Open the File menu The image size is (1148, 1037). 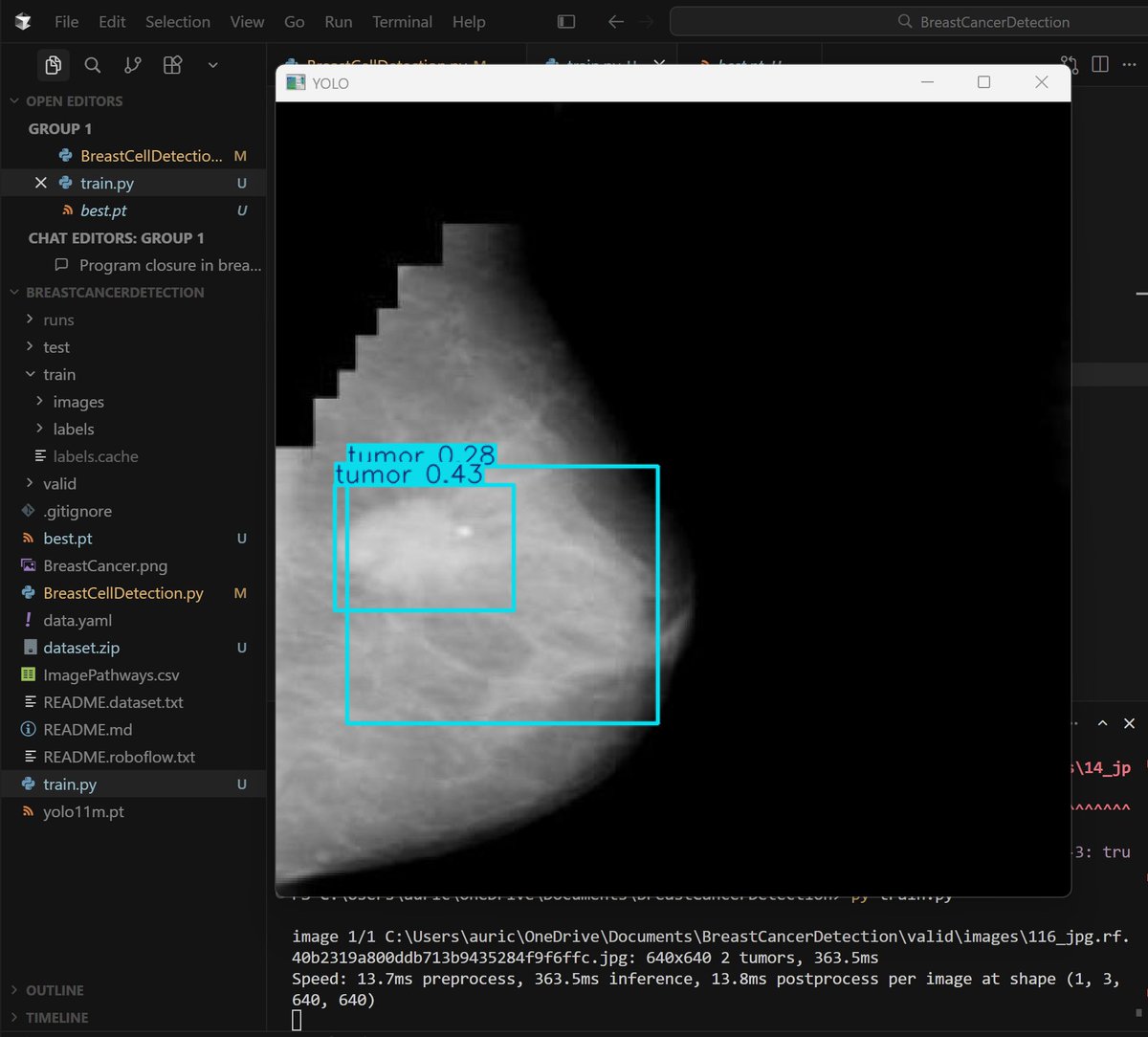pos(67,22)
